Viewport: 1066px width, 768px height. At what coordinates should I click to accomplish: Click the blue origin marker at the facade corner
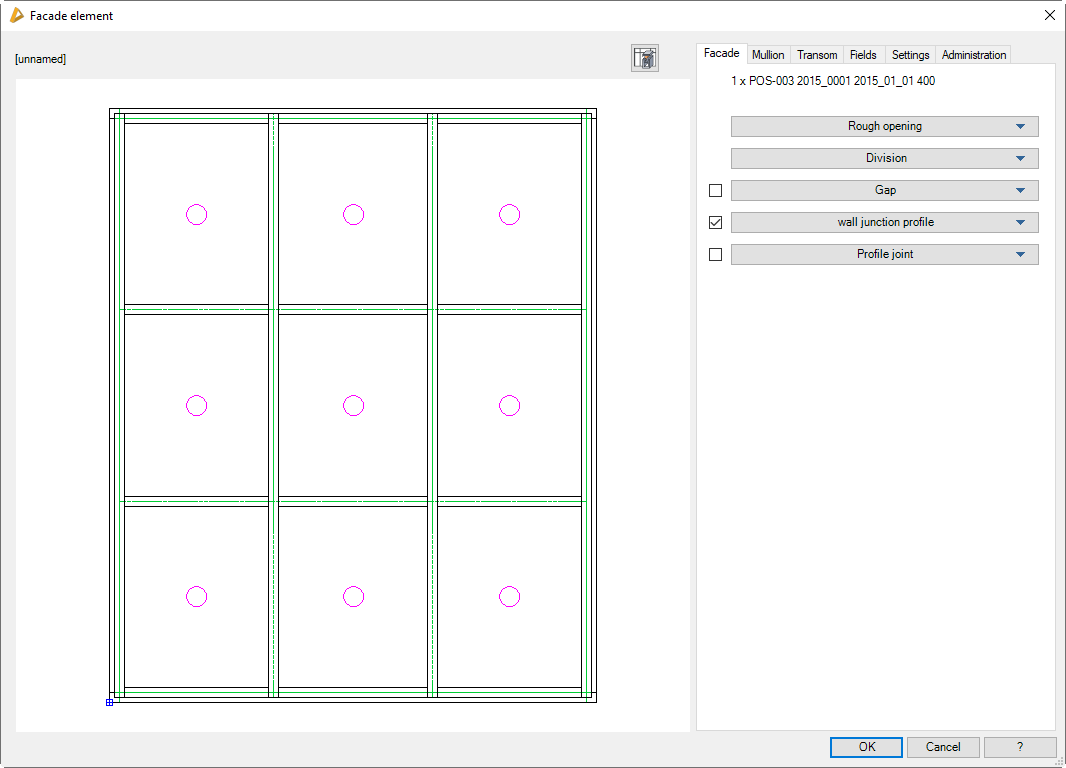109,702
